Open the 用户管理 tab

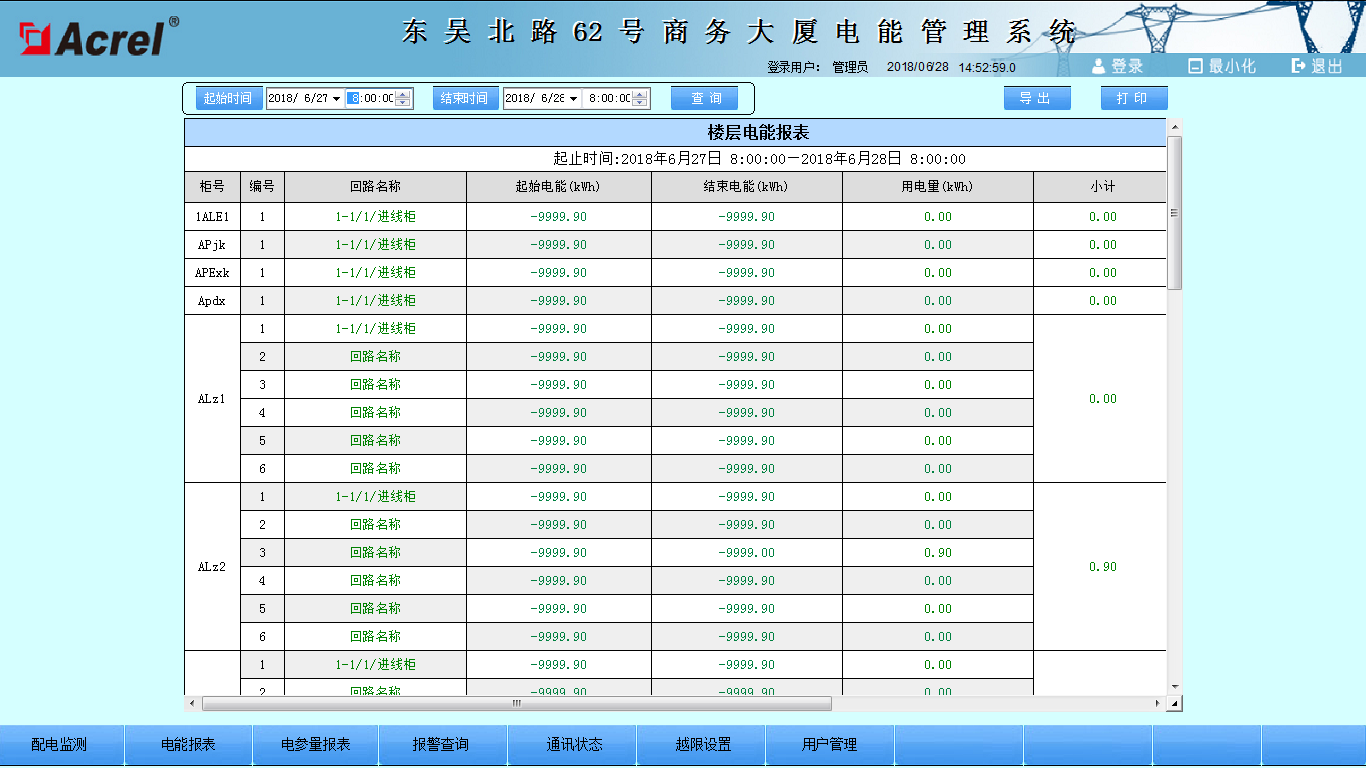coord(829,745)
